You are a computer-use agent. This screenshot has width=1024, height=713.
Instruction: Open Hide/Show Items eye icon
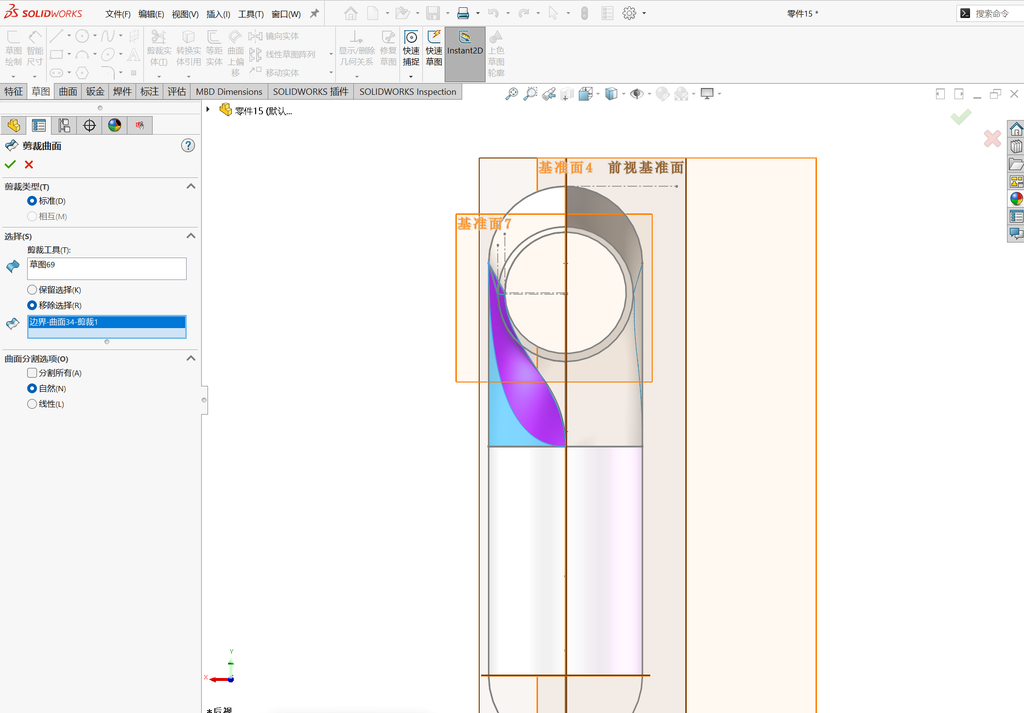(636, 94)
